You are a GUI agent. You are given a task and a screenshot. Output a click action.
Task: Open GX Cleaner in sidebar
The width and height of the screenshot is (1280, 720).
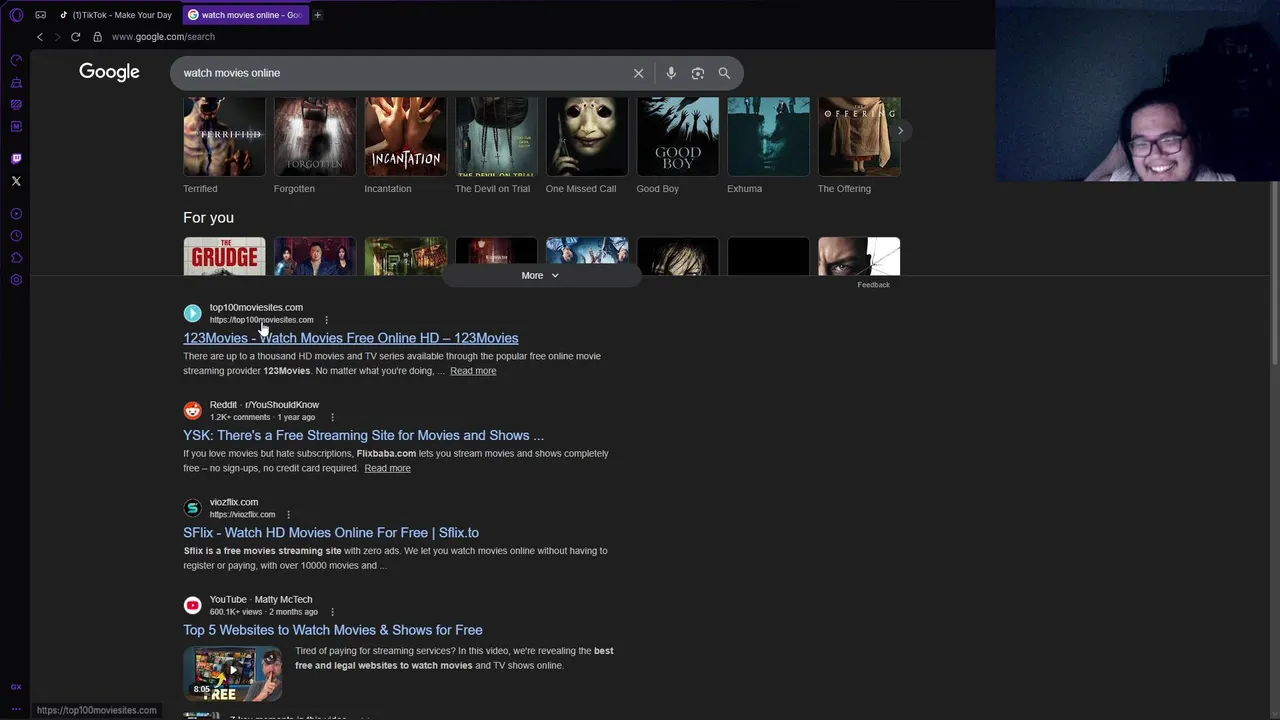[x=16, y=82]
